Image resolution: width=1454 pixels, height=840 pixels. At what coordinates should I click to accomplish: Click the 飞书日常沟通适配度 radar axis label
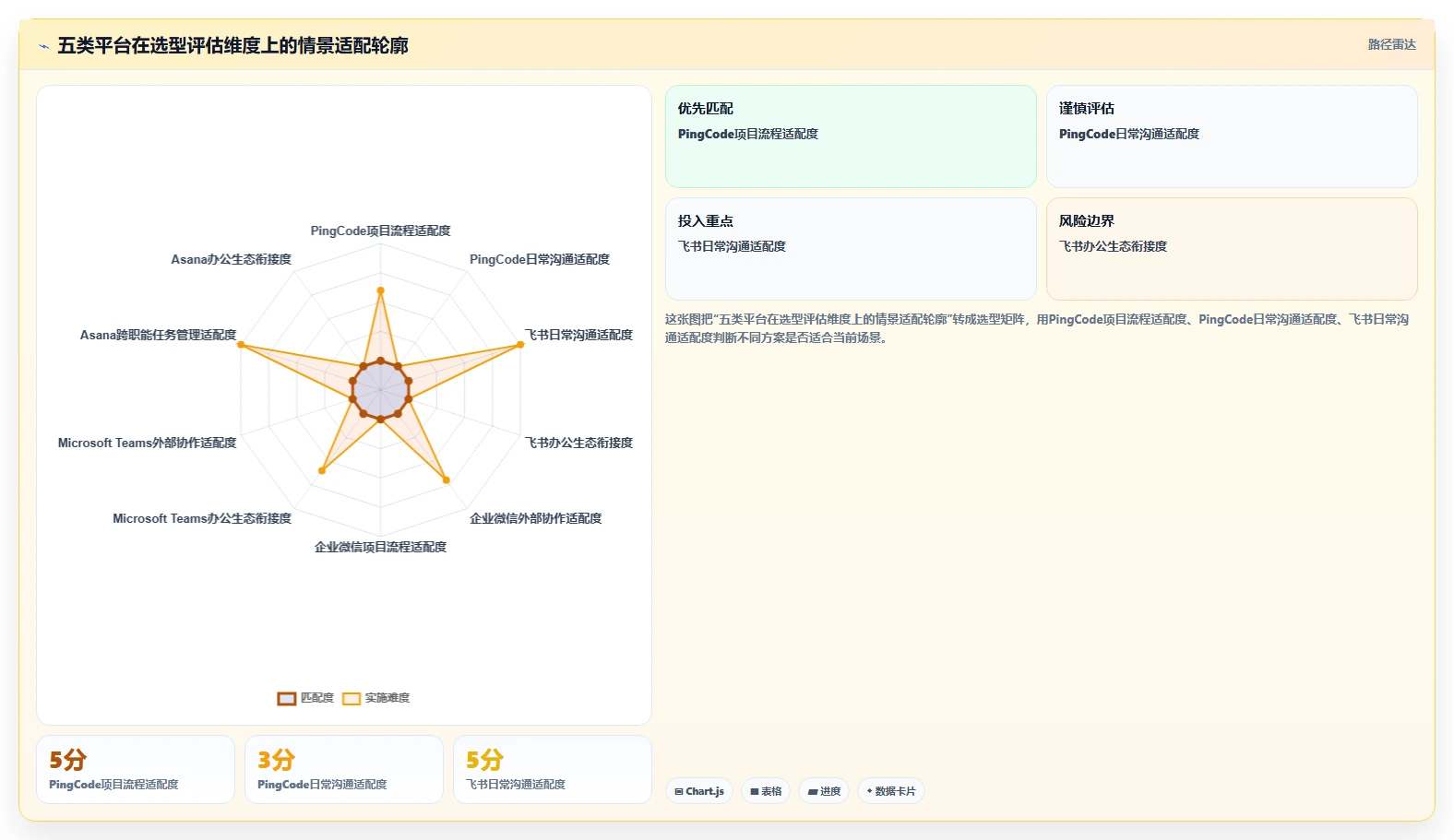pos(578,335)
